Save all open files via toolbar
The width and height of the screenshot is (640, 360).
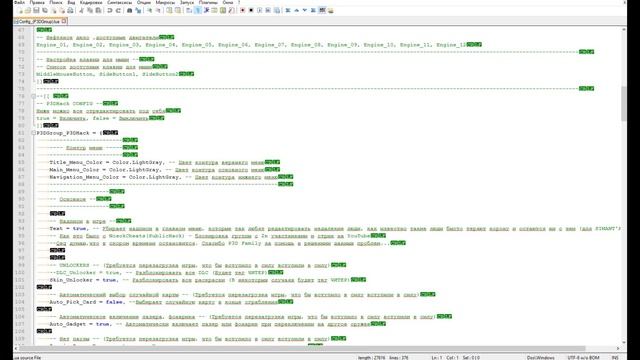click(44, 10)
